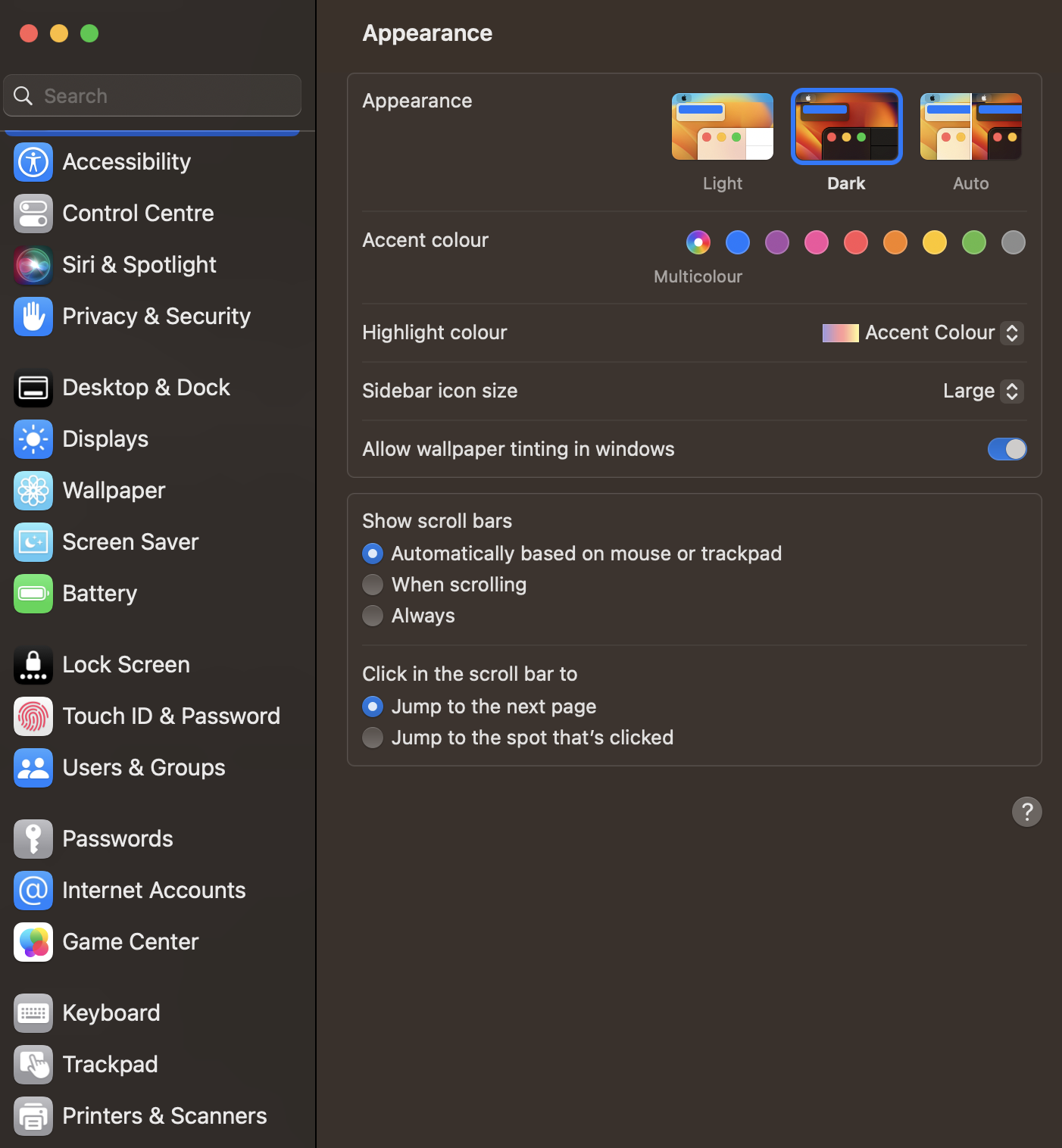Go to Lock Screen label

click(127, 665)
